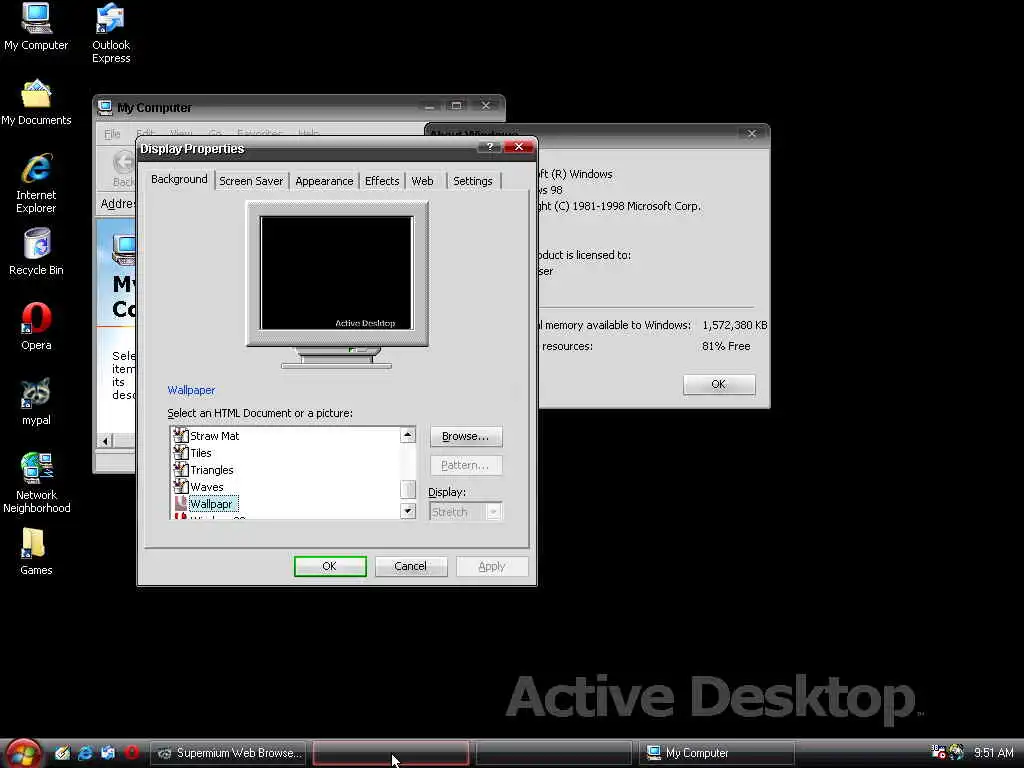Open the File menu in My Computer
Screen dimensions: 1024x768
click(x=112, y=134)
